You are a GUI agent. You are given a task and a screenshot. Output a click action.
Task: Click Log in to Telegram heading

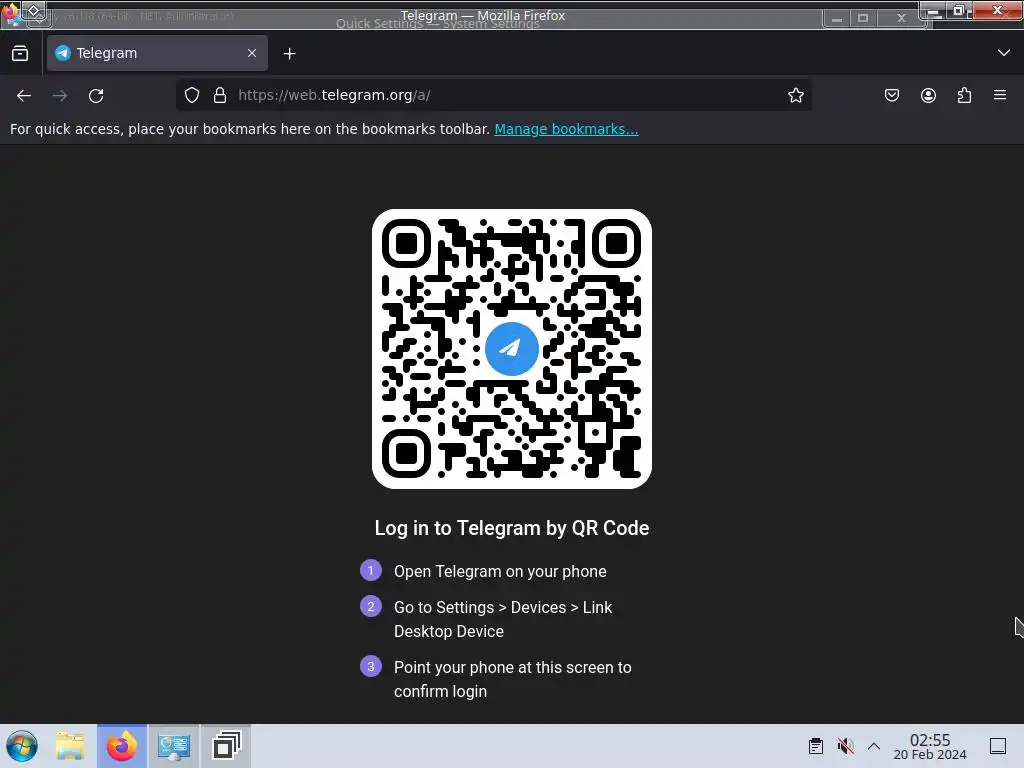pyautogui.click(x=512, y=528)
